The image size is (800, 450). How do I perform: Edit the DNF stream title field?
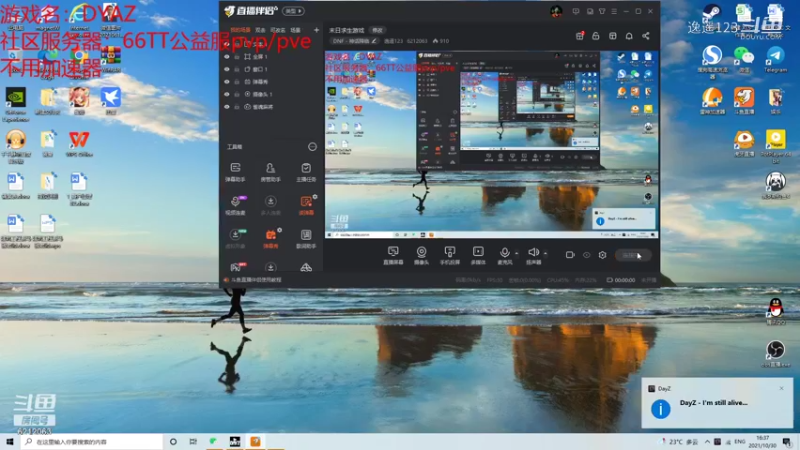pyautogui.click(x=355, y=41)
